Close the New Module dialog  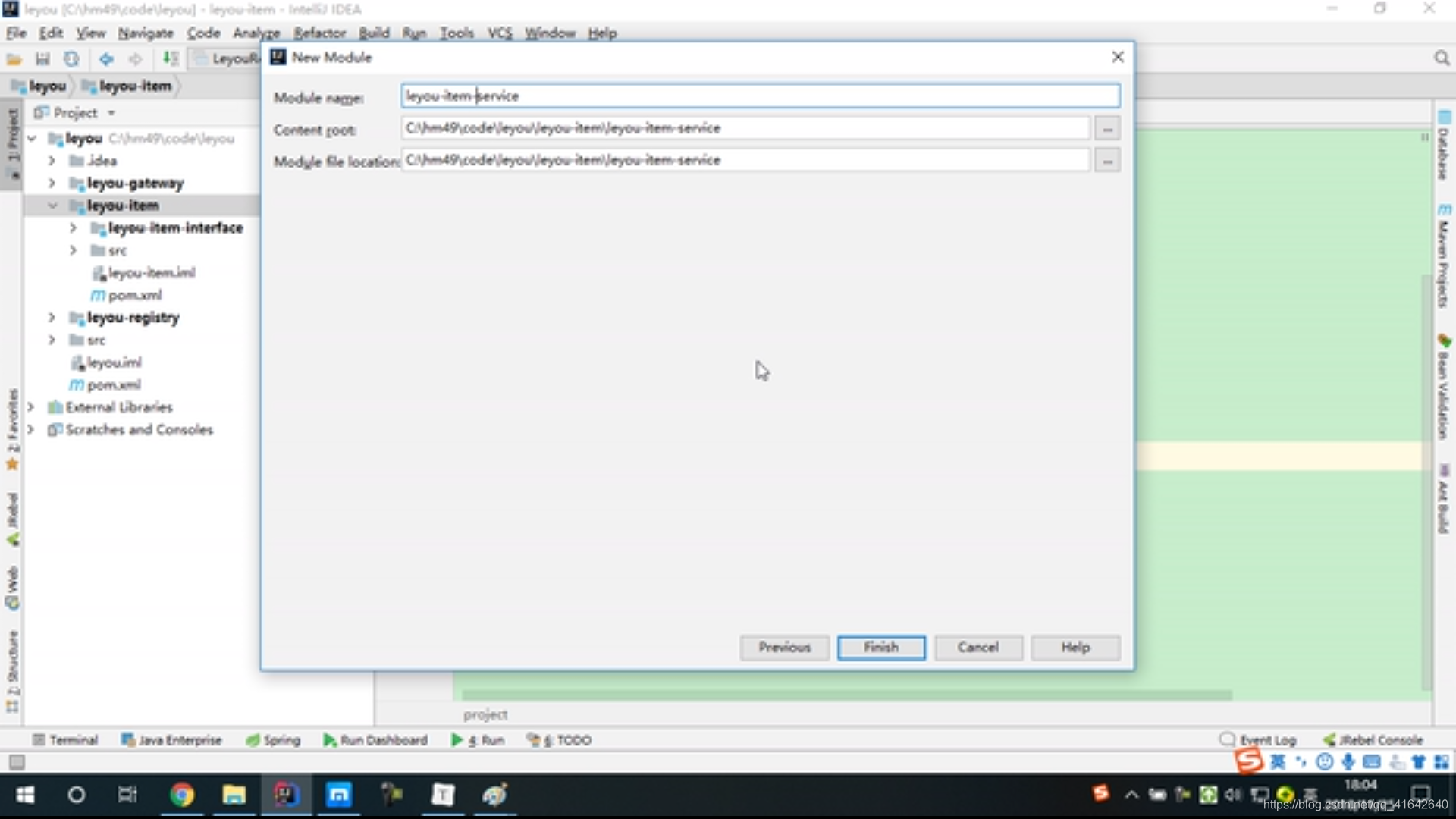[1117, 57]
